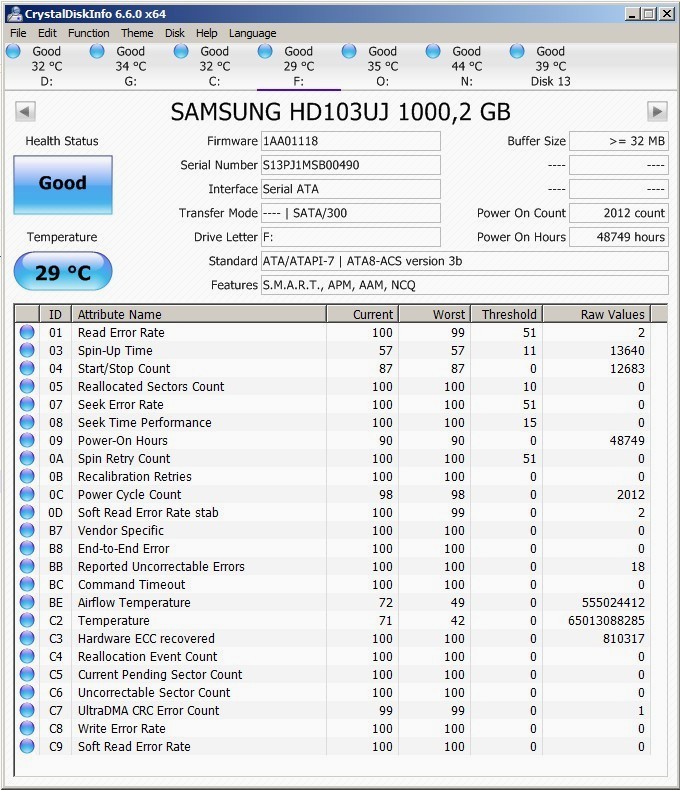Click status orb for Spin Retry Count
The height and width of the screenshot is (790, 680).
pos(27,458)
